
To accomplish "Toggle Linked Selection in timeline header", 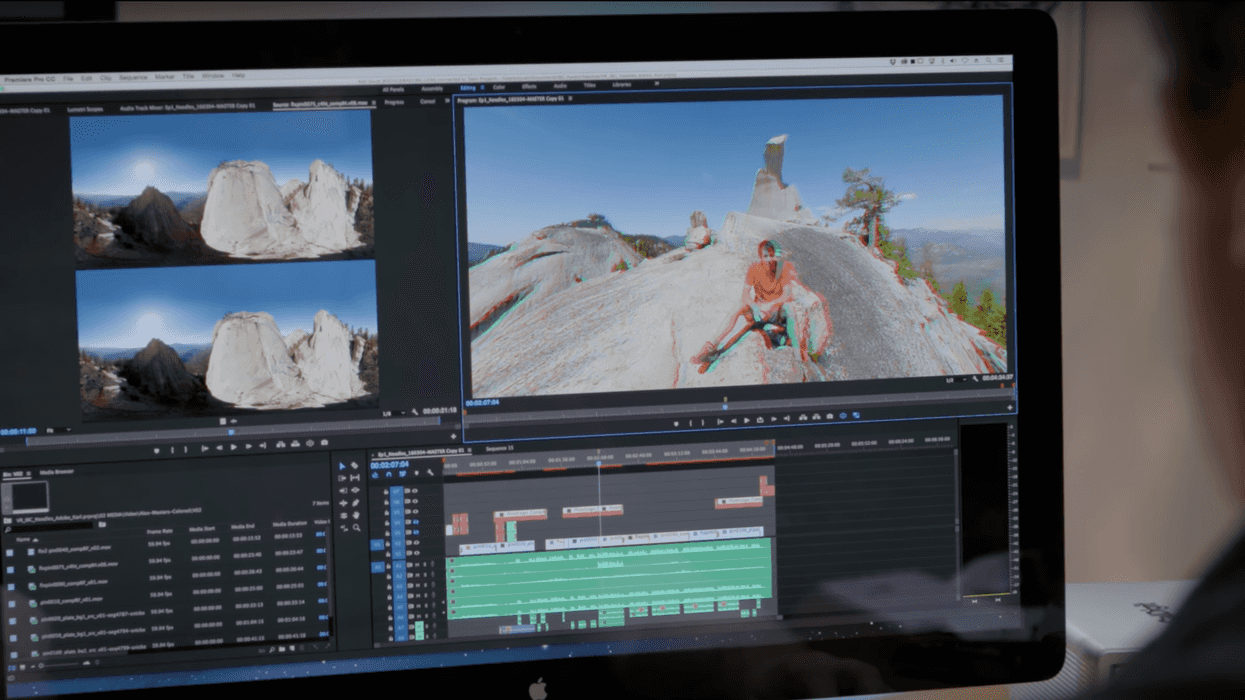I will click(x=402, y=473).
